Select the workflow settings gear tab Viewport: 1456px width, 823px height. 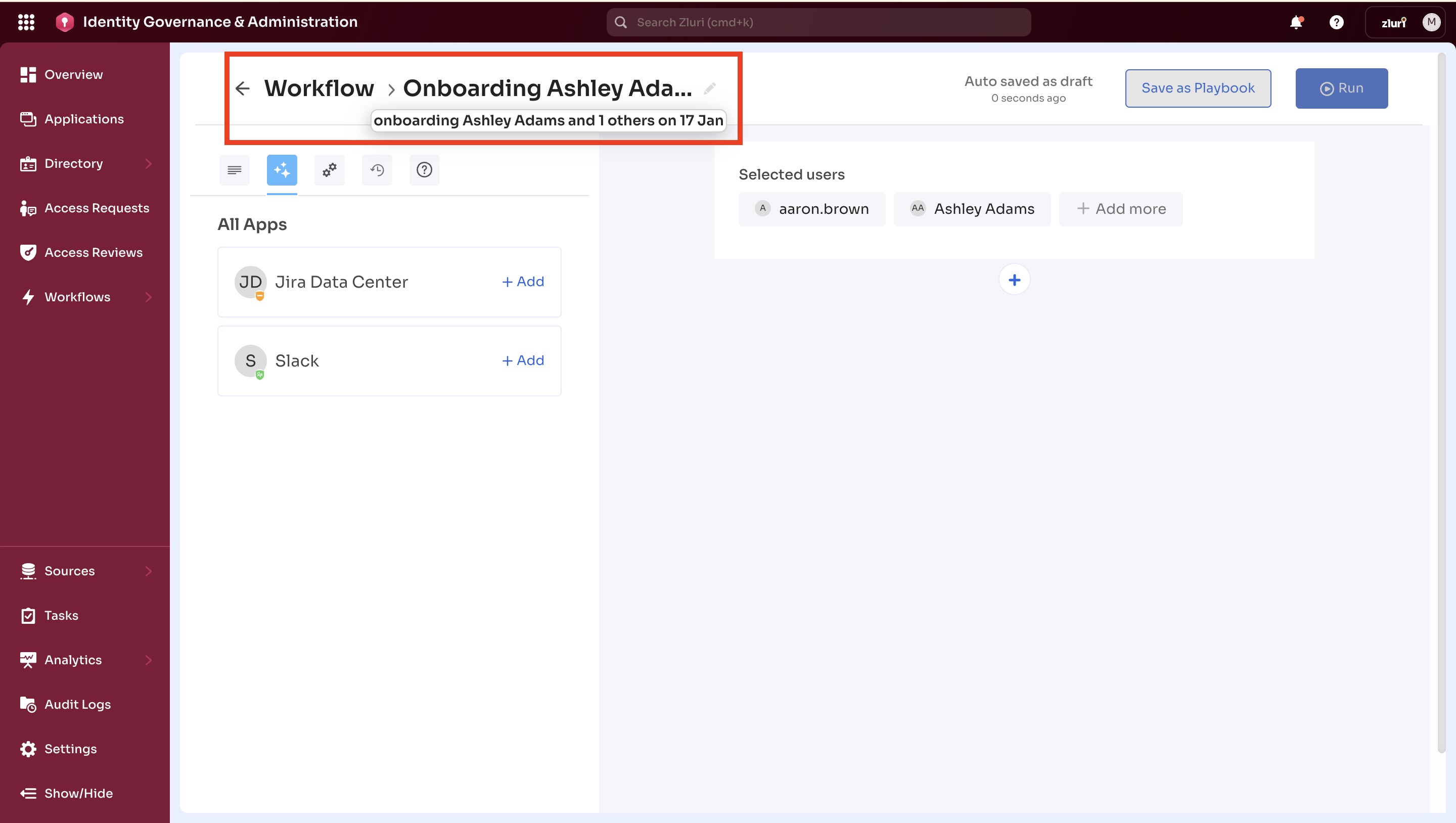(x=330, y=169)
